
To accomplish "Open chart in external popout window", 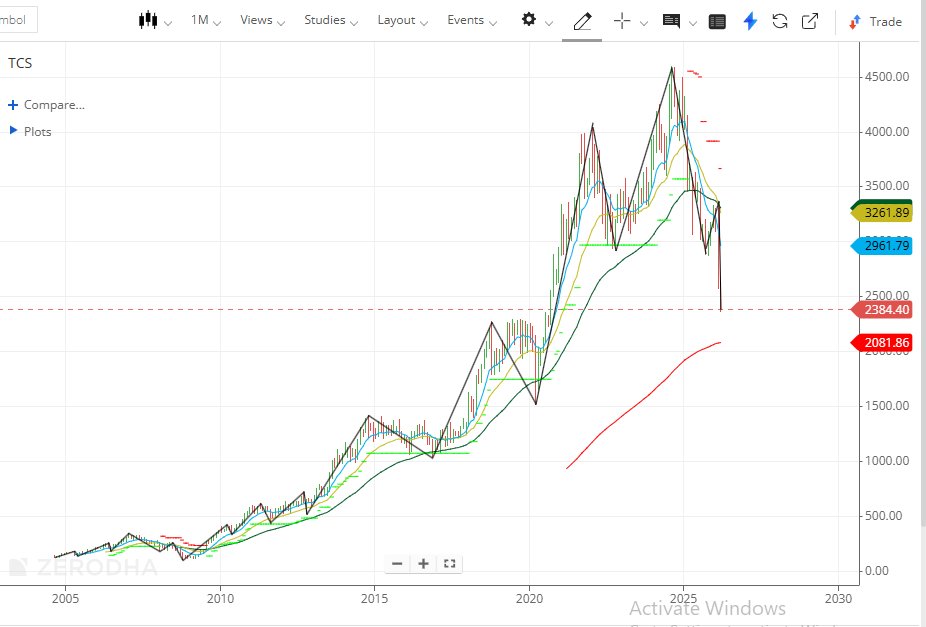I will point(810,21).
